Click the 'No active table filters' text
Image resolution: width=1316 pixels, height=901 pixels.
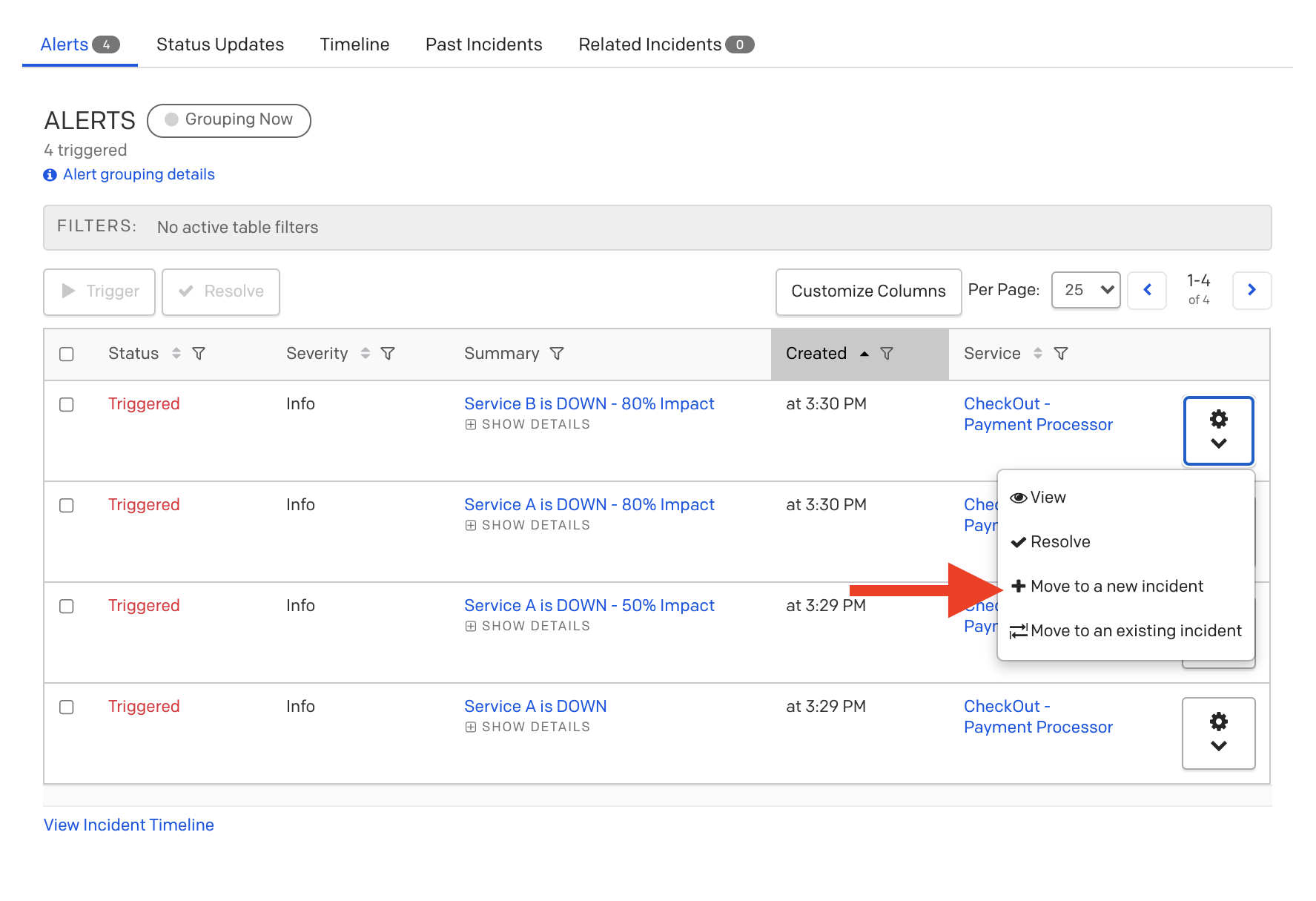click(x=237, y=227)
